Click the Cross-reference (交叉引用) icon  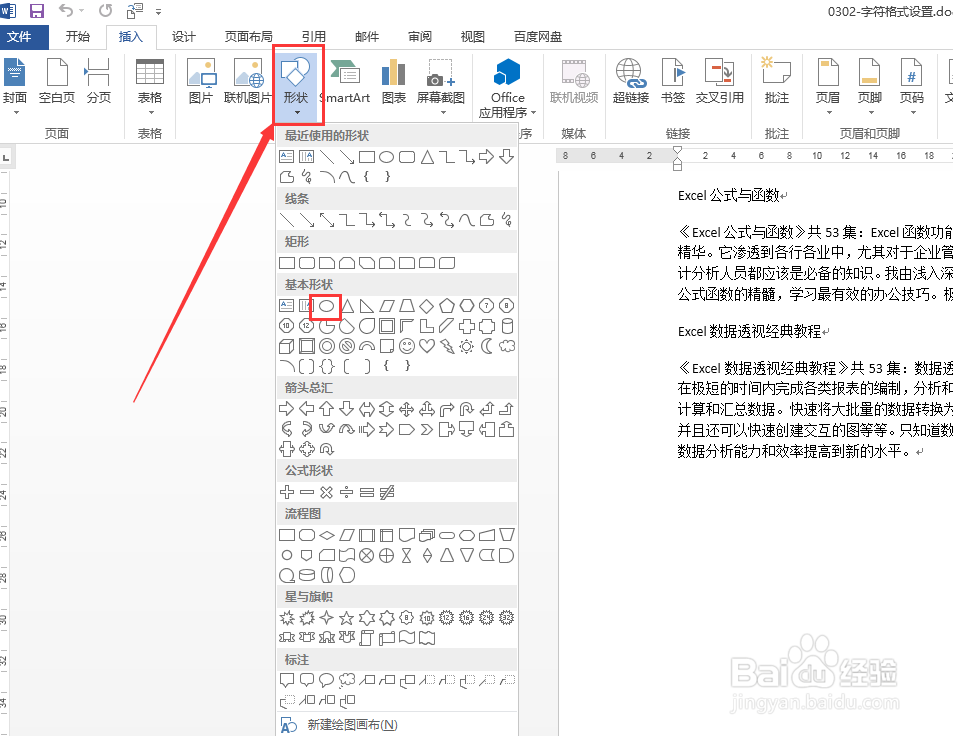coord(720,82)
